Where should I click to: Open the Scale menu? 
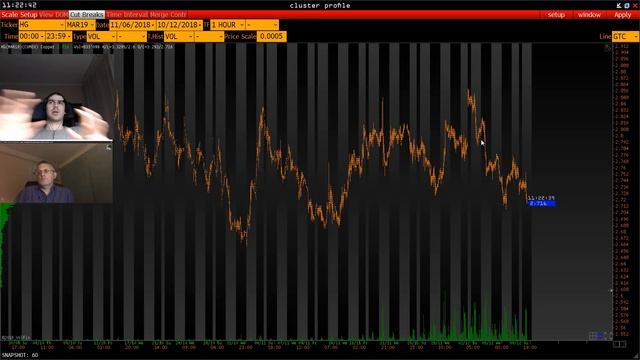coord(9,15)
